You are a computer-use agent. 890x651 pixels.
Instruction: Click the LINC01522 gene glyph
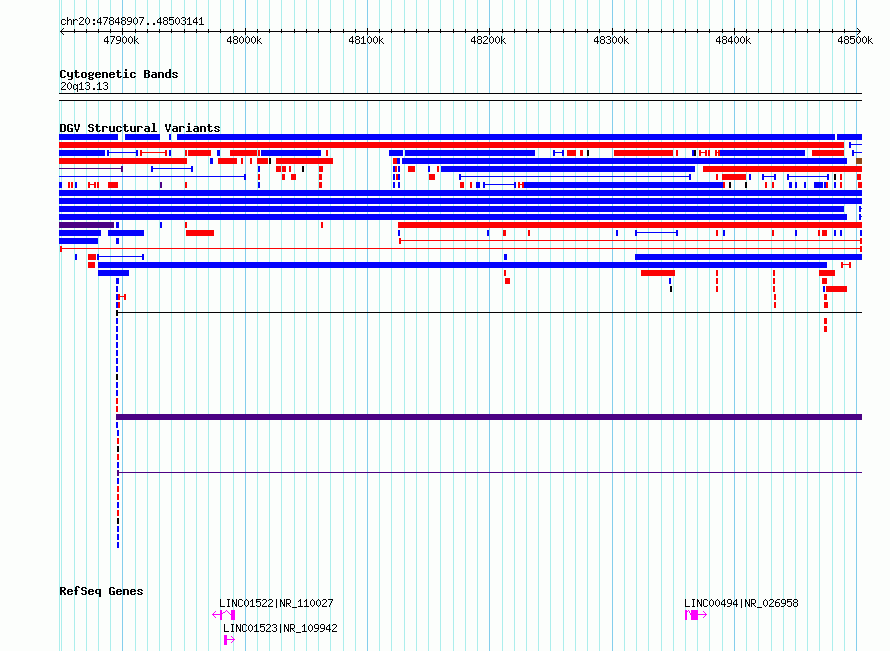pyautogui.click(x=224, y=615)
